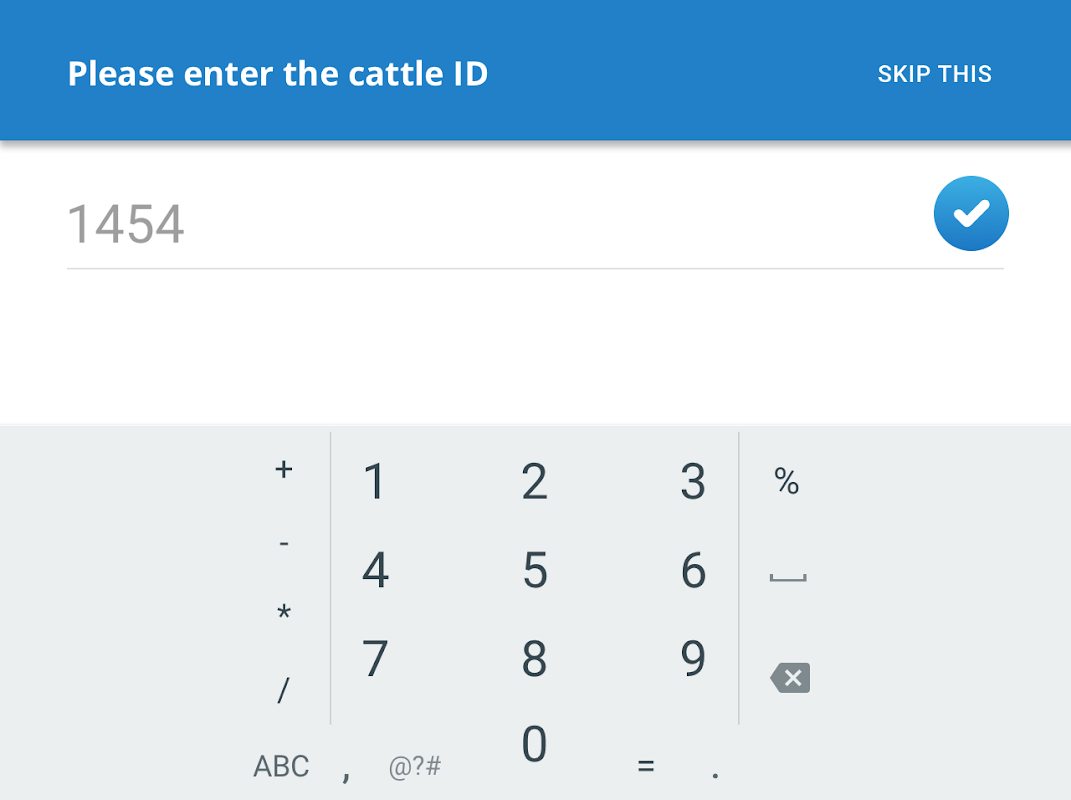Tap digit 9 on the keypad

(693, 659)
